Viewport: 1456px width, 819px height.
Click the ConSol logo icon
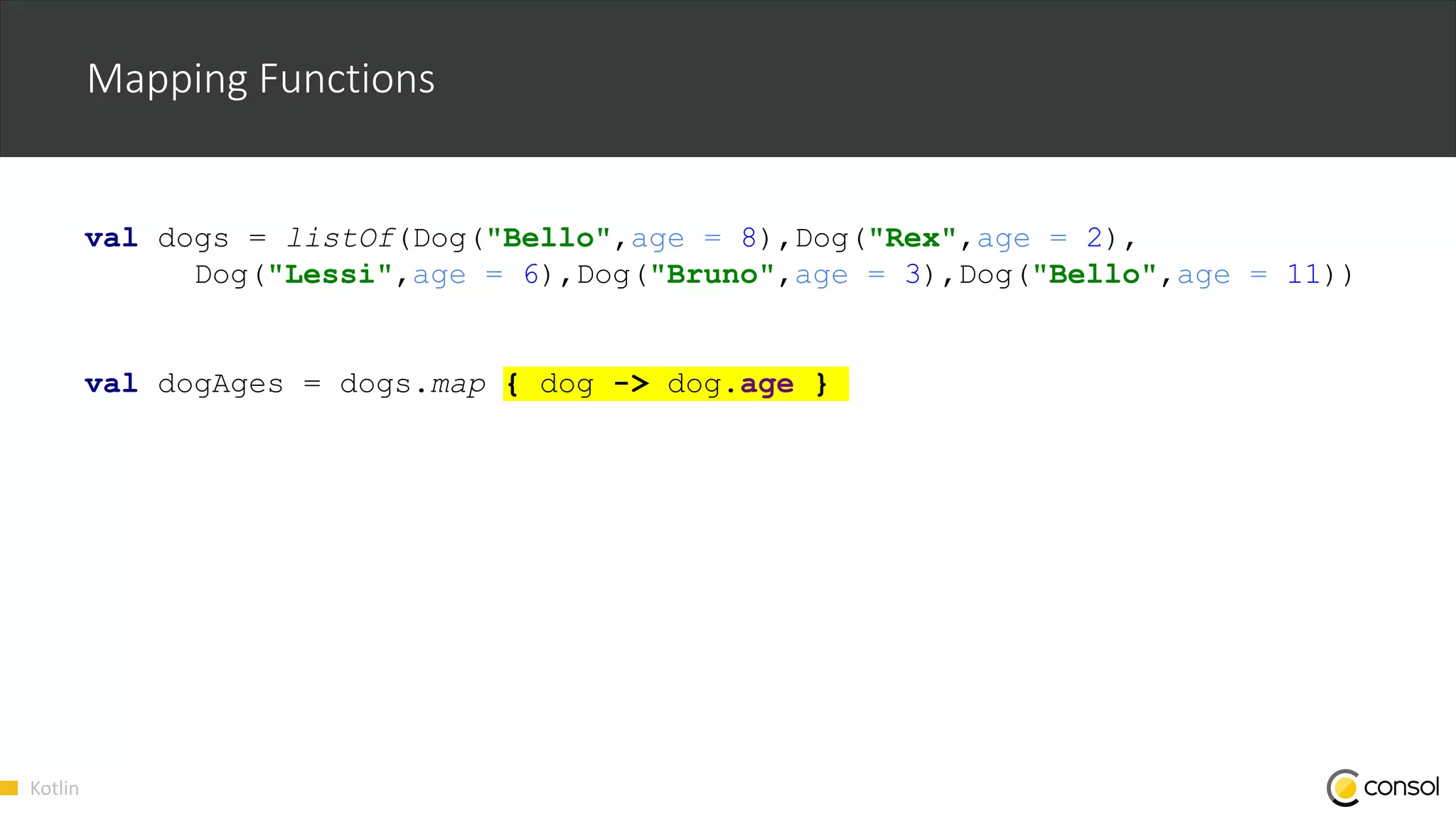pos(1343,788)
